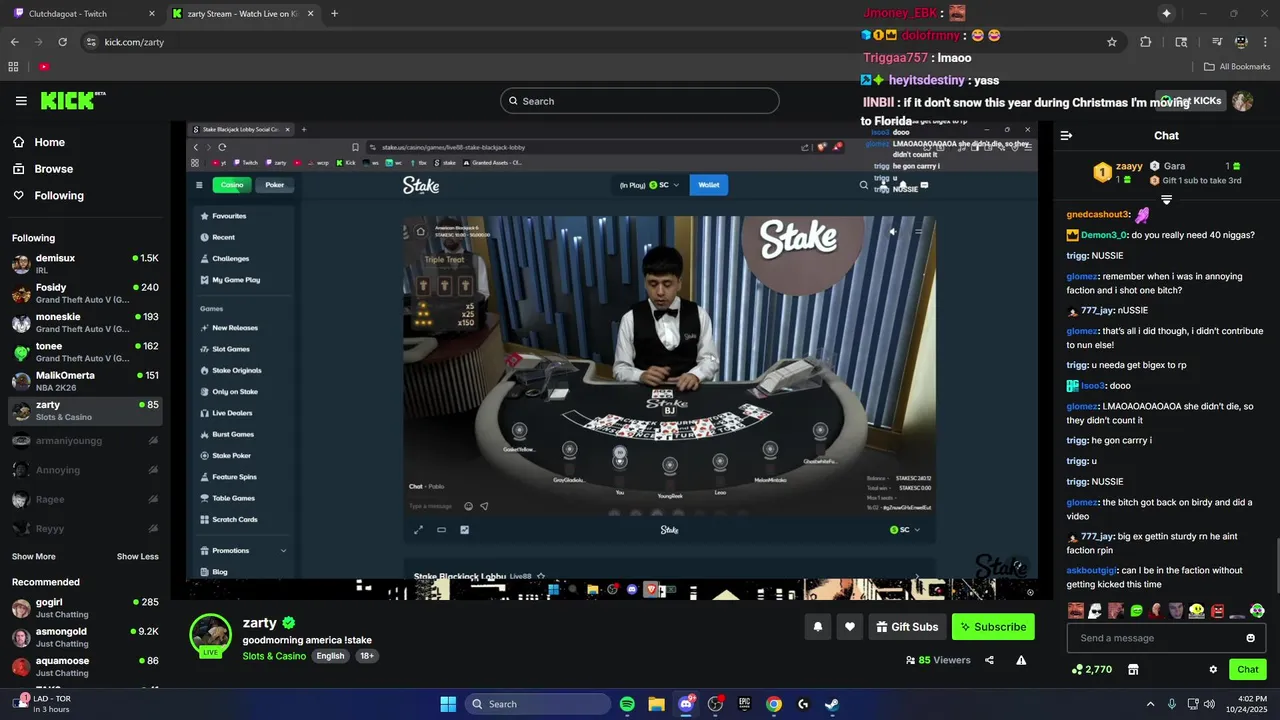This screenshot has height=720, width=1280.
Task: Open Steam from the taskbar
Action: 832,704
